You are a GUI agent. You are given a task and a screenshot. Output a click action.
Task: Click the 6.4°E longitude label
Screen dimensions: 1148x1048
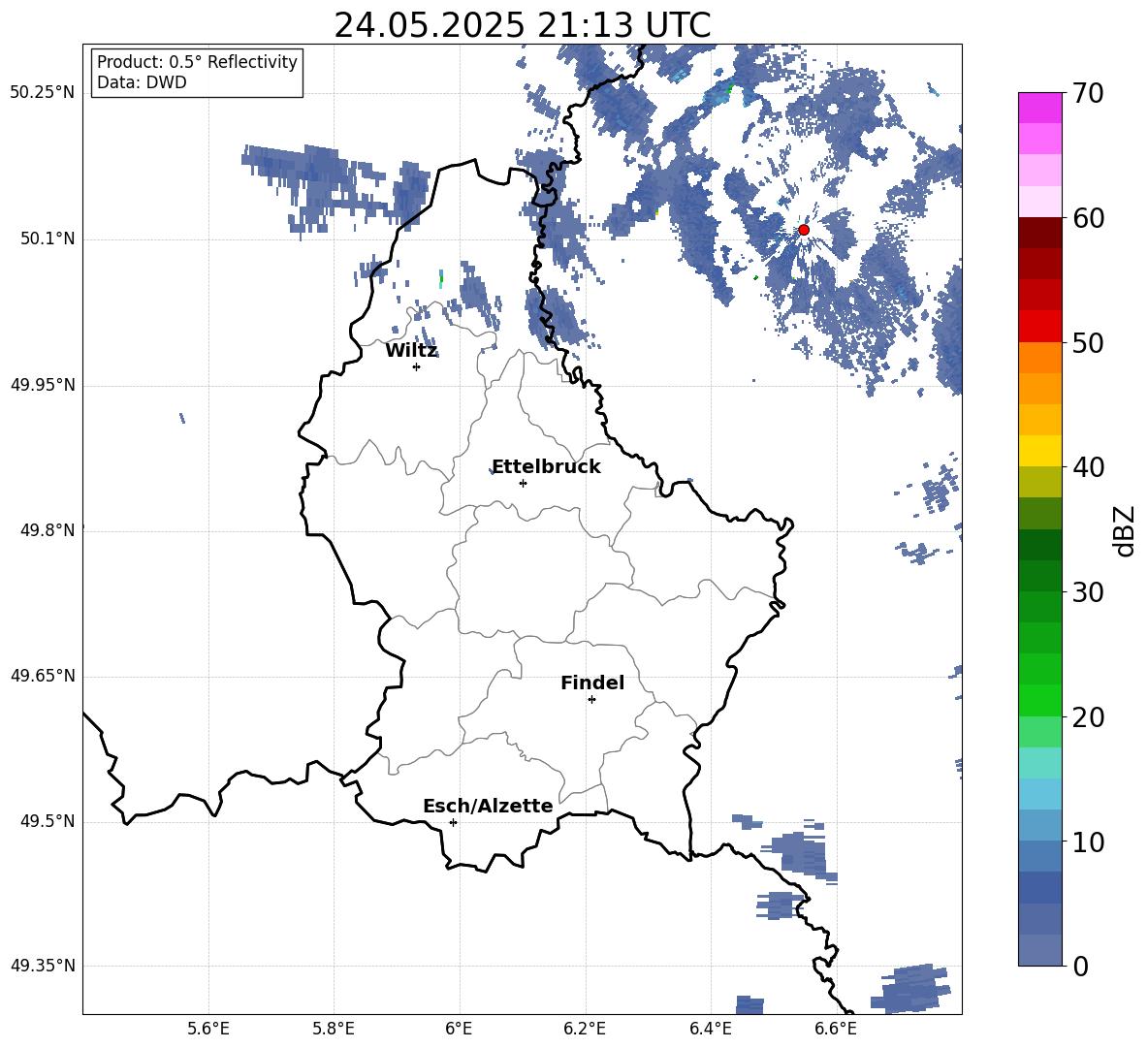710,1029
